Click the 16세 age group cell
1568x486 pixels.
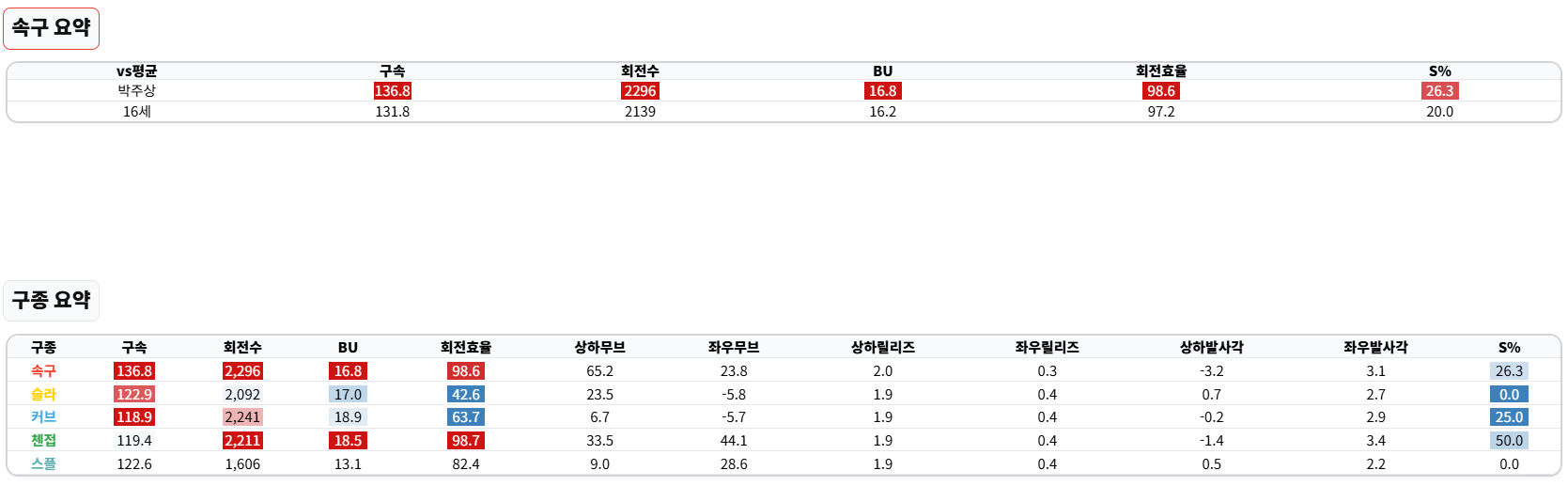pos(136,112)
